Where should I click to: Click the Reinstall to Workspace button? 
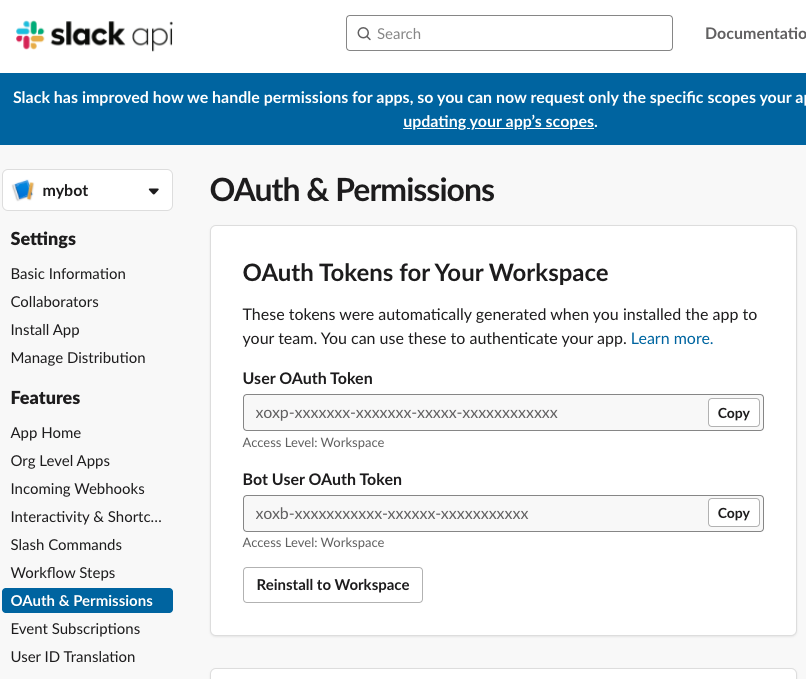coord(333,585)
